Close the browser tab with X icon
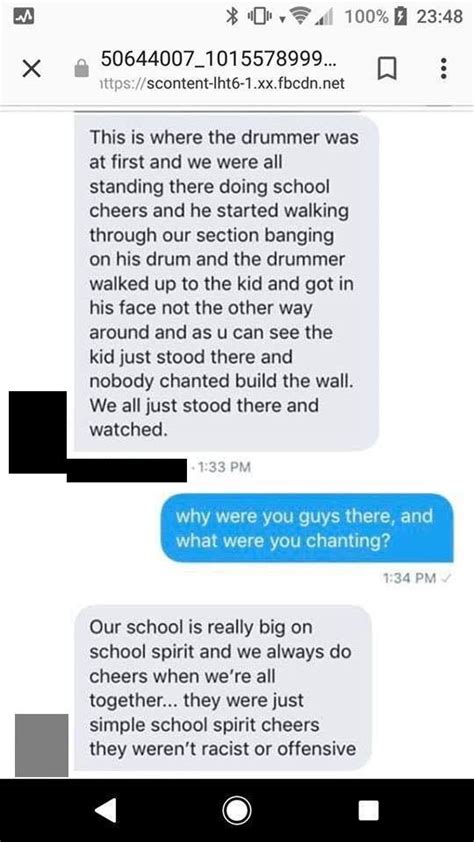Image resolution: width=474 pixels, height=842 pixels. [x=32, y=69]
